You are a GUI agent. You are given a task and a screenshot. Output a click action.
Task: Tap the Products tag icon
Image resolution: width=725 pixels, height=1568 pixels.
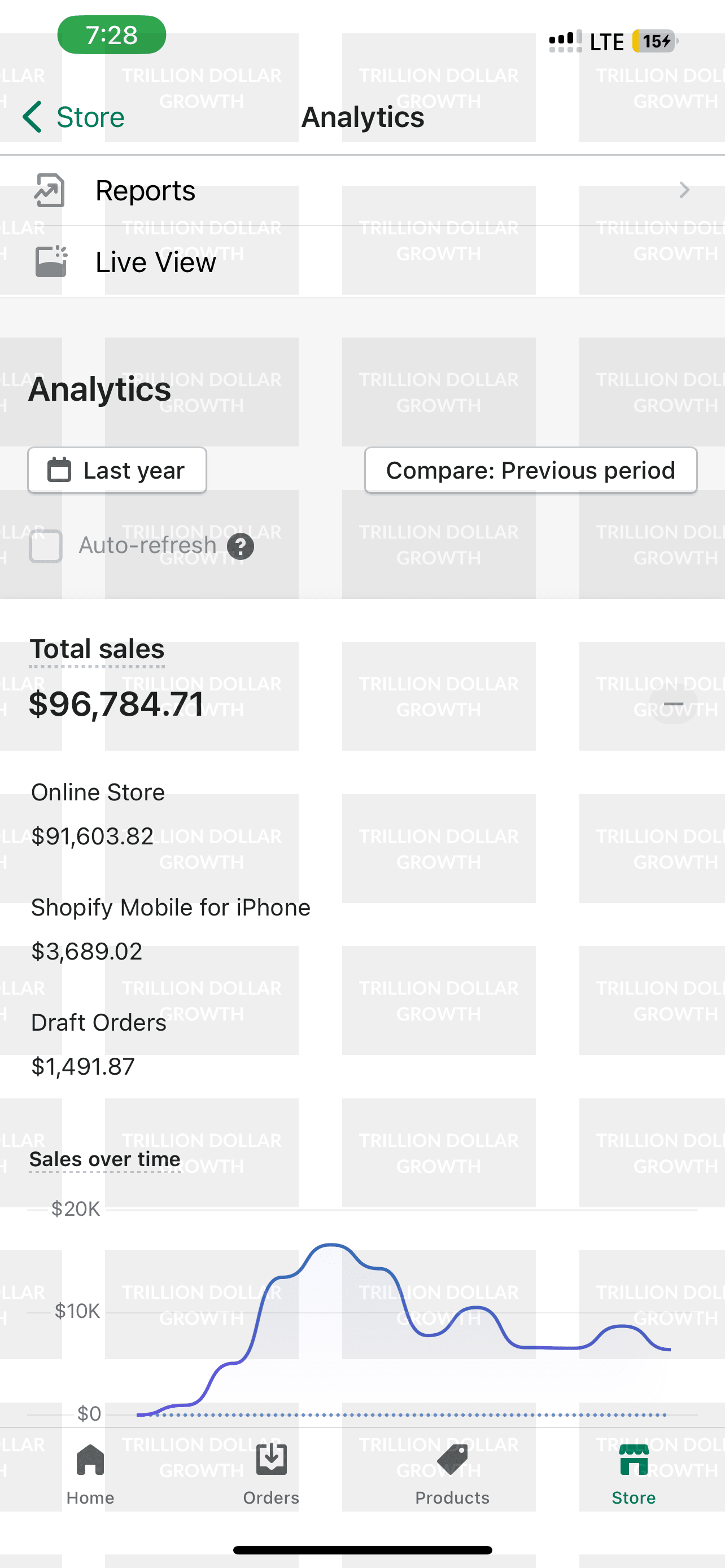[452, 1460]
